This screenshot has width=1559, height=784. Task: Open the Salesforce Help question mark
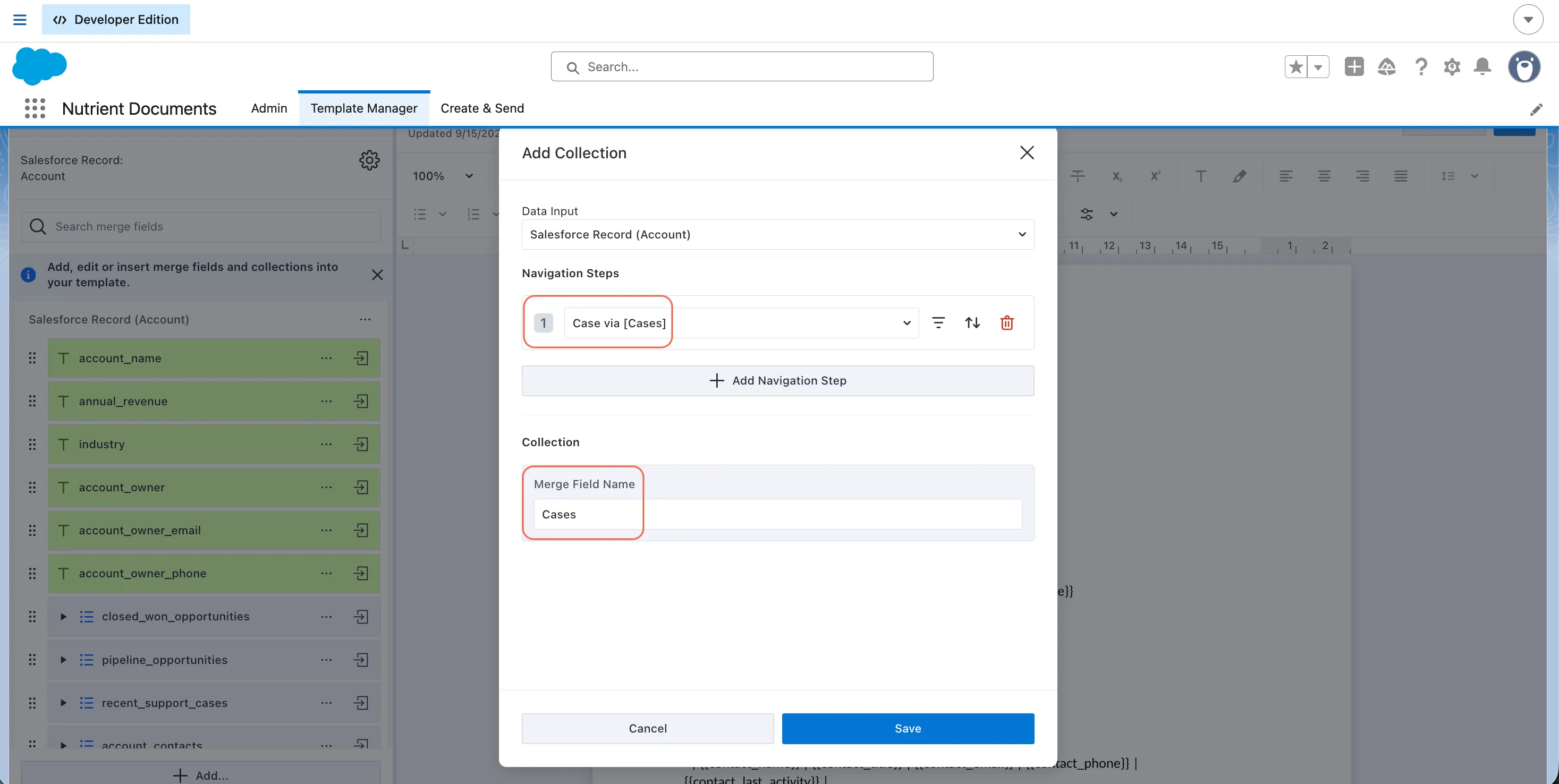click(1420, 66)
